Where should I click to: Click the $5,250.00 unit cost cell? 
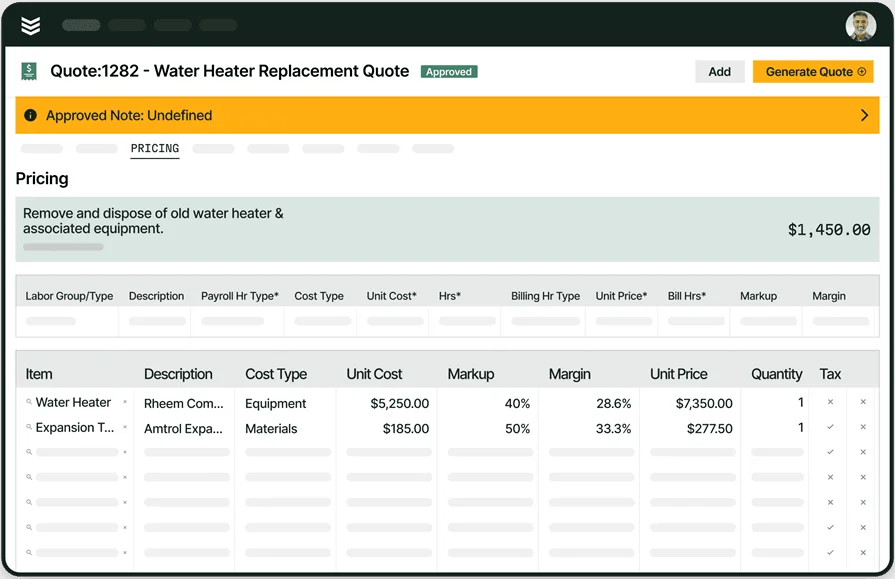coord(400,404)
